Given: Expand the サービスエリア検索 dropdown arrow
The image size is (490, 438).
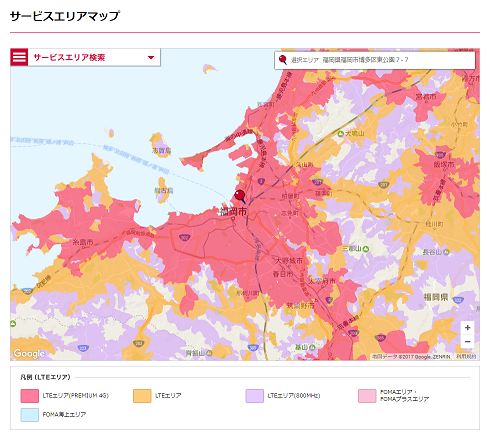Looking at the screenshot, I should coord(151,58).
